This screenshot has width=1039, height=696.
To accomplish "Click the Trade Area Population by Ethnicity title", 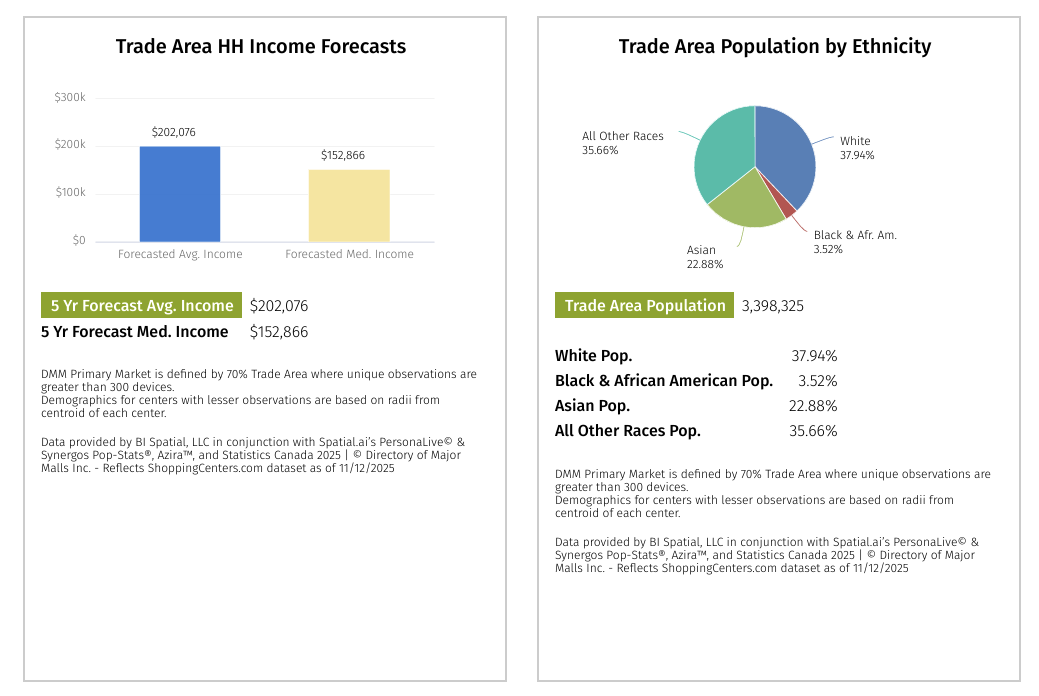I will [775, 46].
